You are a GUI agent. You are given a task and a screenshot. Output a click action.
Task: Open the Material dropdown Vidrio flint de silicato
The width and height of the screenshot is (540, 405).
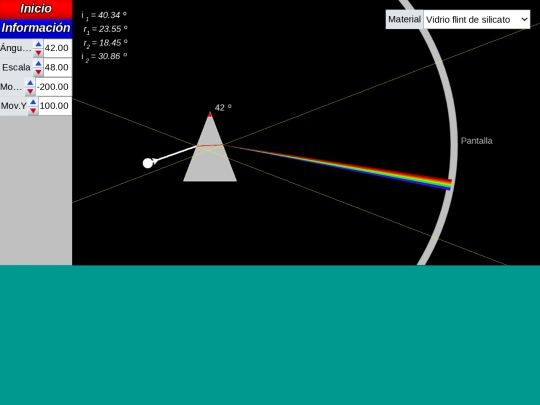(477, 20)
